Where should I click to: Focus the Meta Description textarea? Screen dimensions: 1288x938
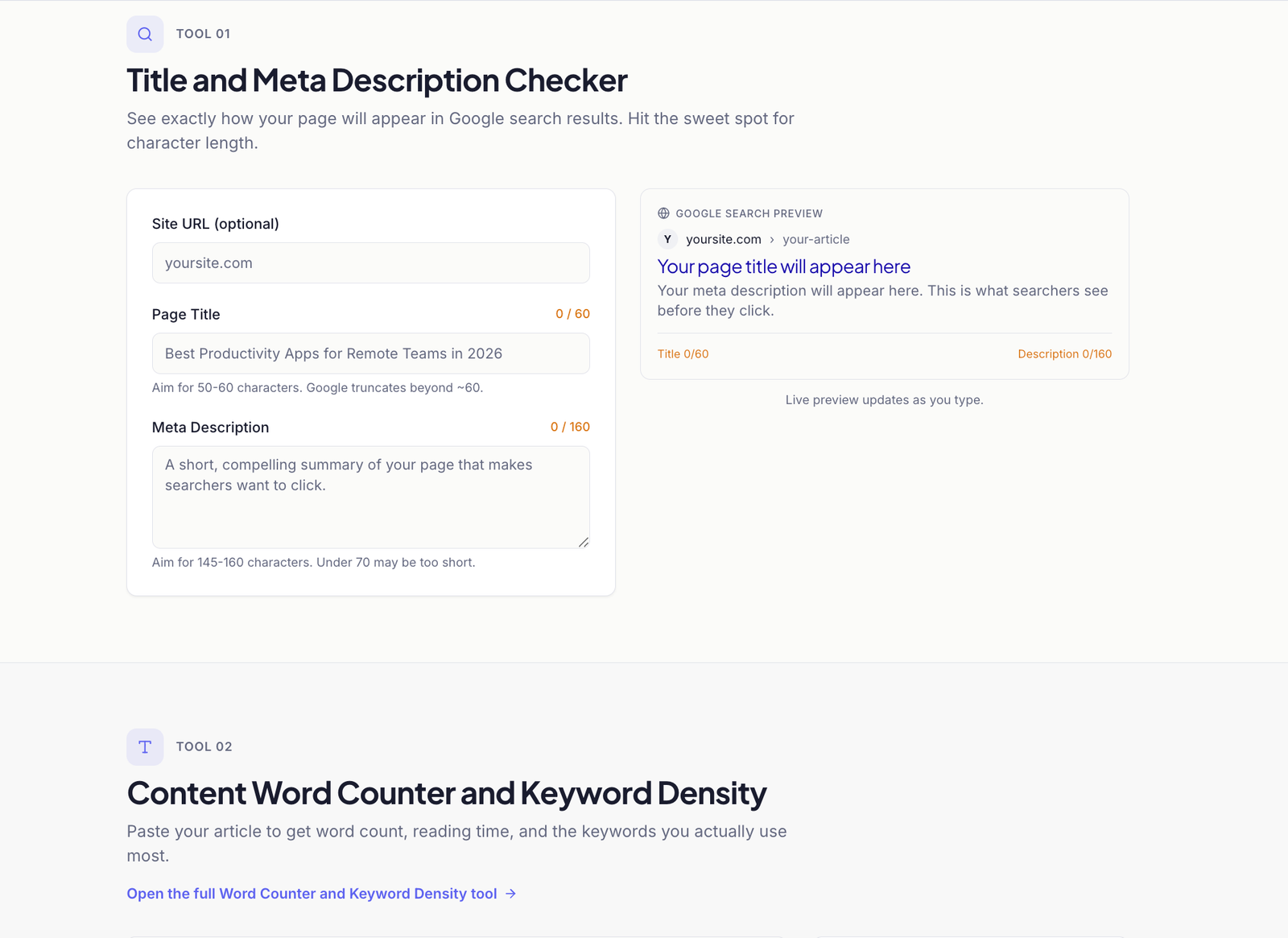point(370,498)
